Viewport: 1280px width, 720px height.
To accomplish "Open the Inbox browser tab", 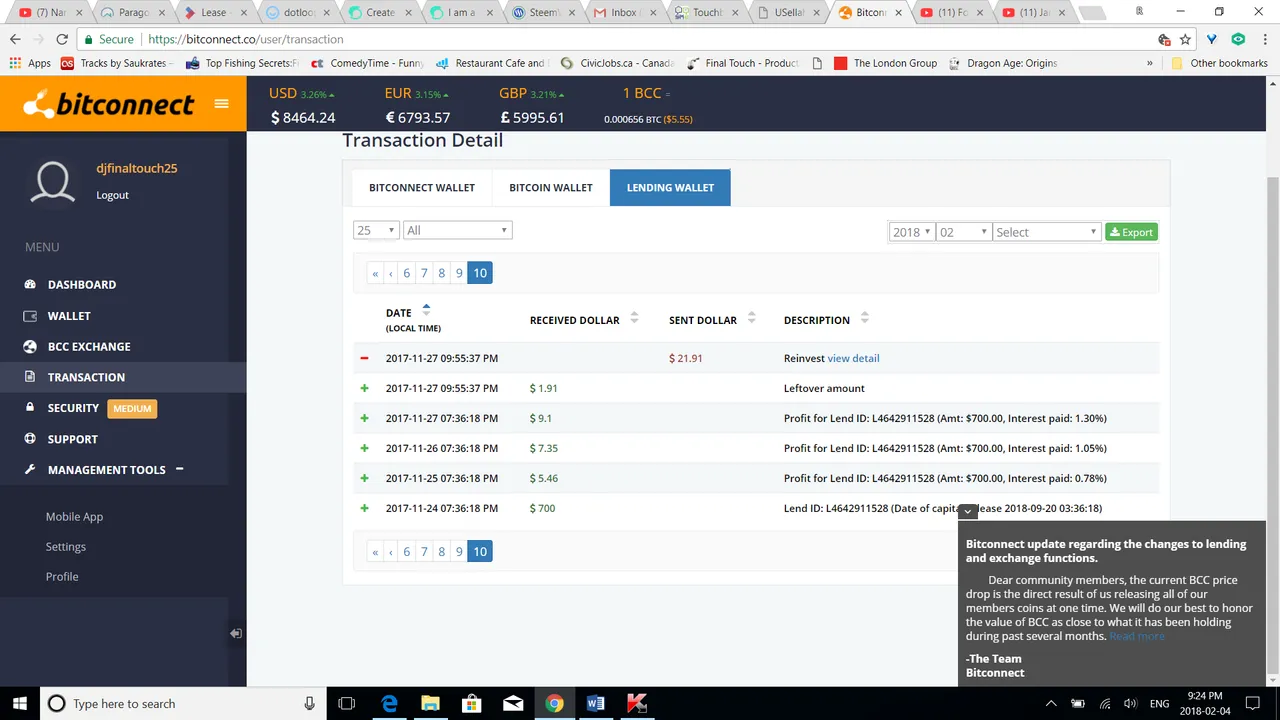I will point(623,12).
